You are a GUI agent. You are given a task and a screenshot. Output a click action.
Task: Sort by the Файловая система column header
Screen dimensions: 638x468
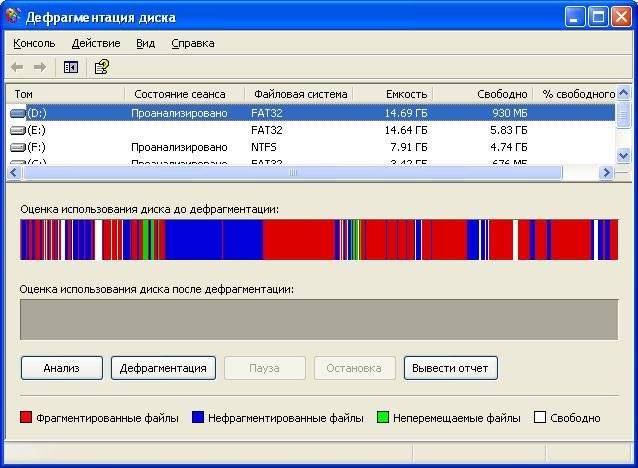(x=299, y=94)
